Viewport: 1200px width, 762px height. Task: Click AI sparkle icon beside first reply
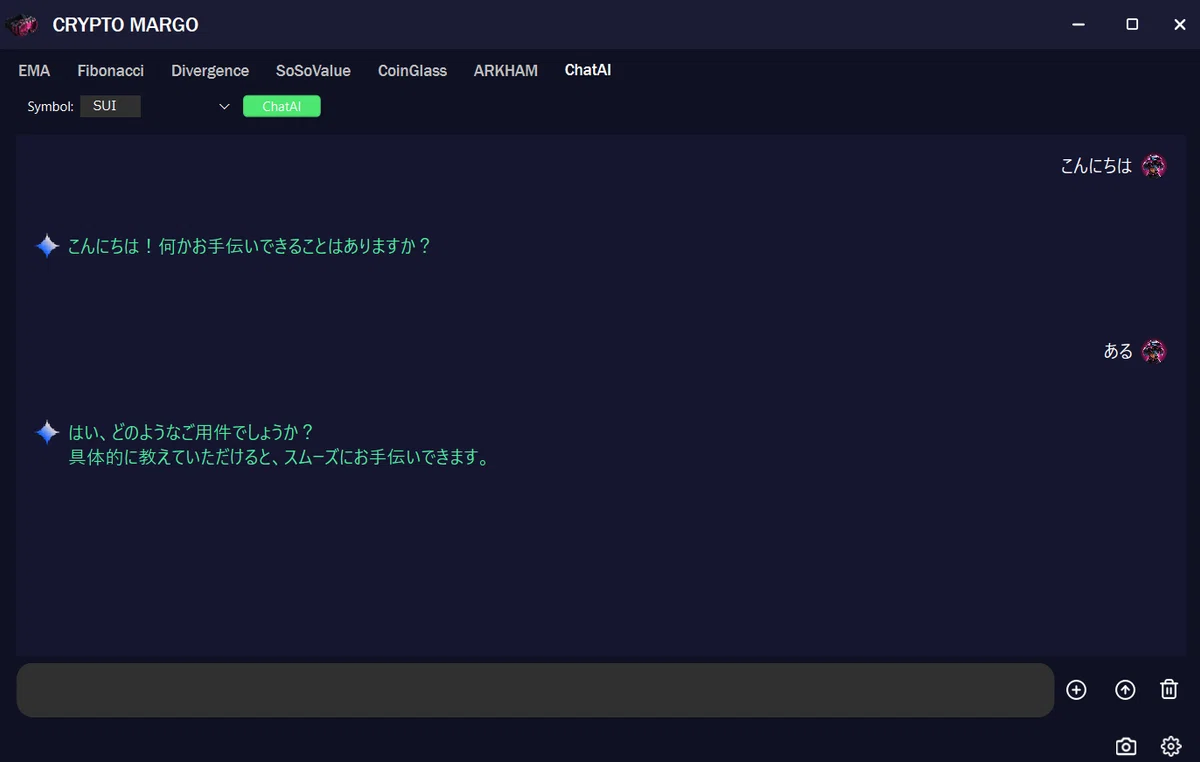point(47,246)
